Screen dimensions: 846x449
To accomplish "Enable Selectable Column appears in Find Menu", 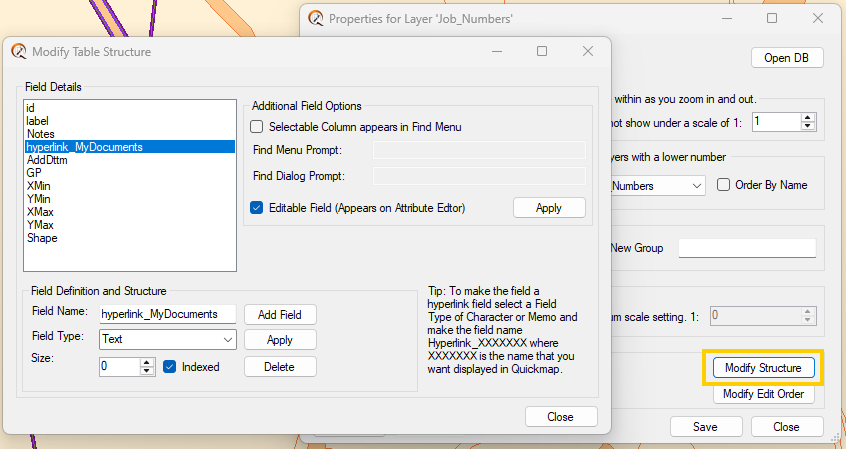I will [257, 127].
